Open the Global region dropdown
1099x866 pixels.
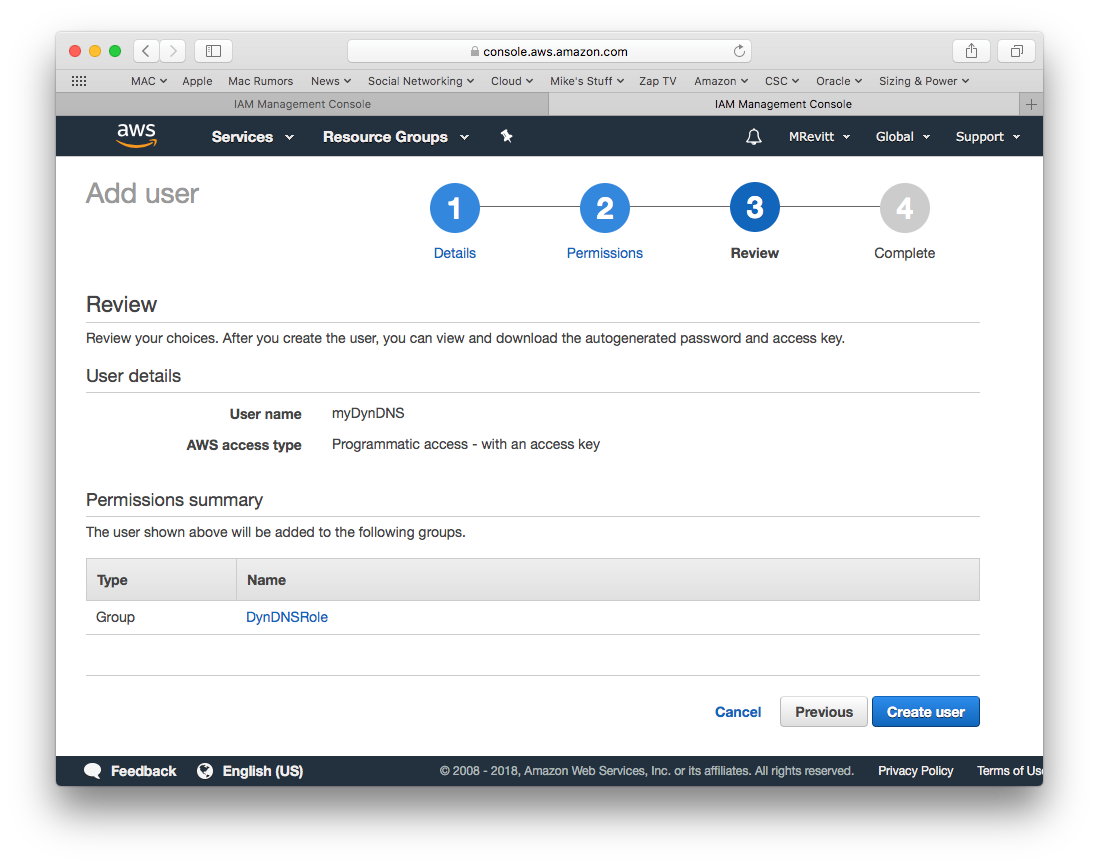click(903, 137)
